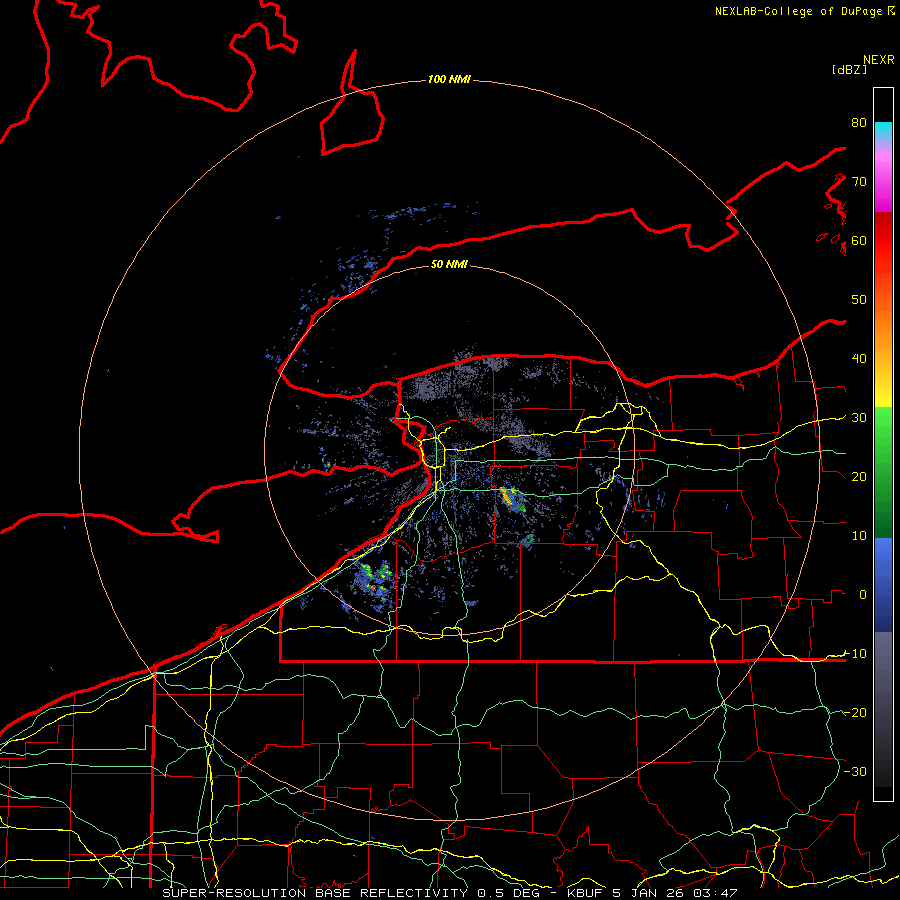Image resolution: width=900 pixels, height=900 pixels.
Task: Click the 70 value on the dBZ scale
Action: point(859,182)
